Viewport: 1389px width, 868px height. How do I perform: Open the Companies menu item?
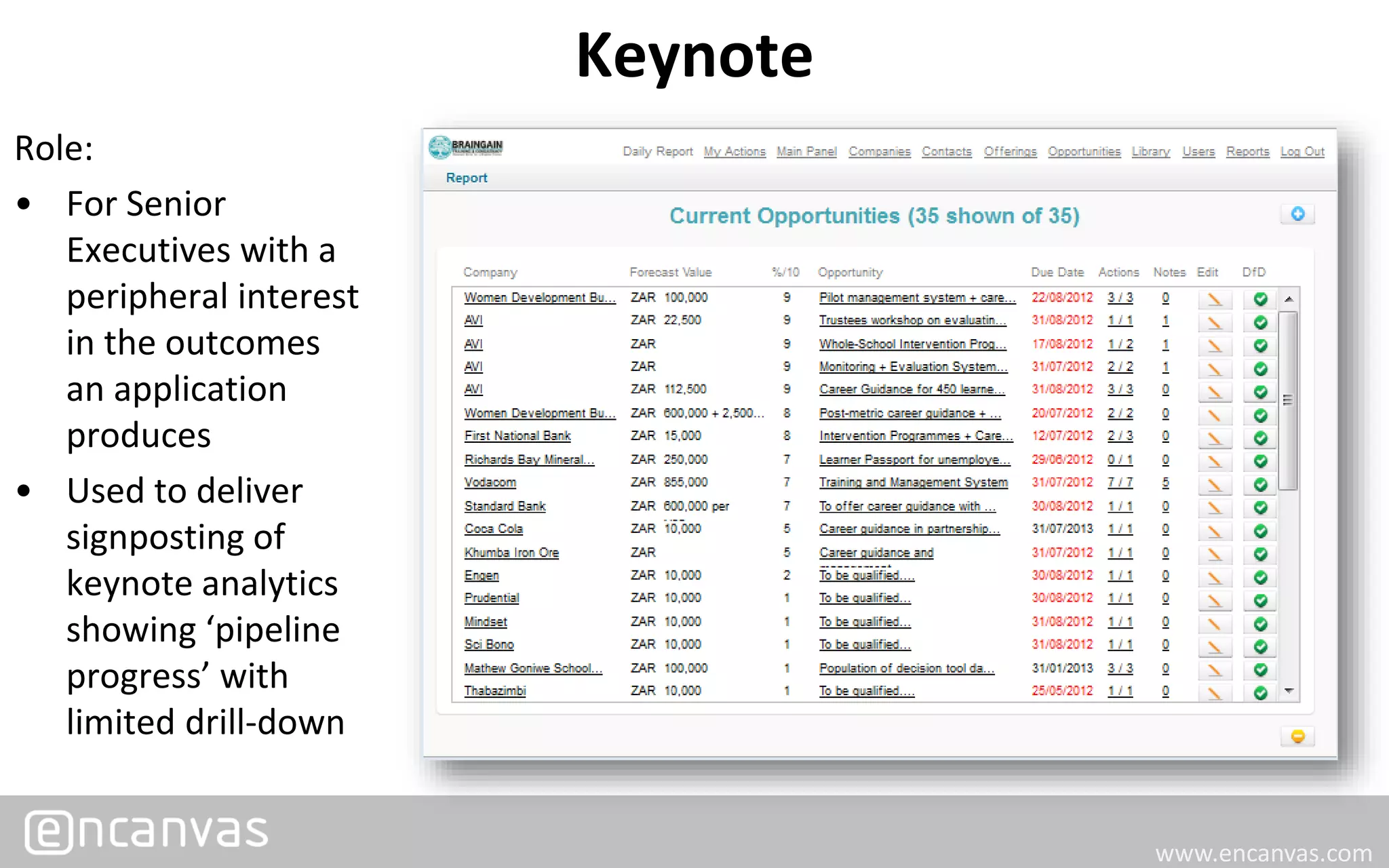(x=880, y=152)
